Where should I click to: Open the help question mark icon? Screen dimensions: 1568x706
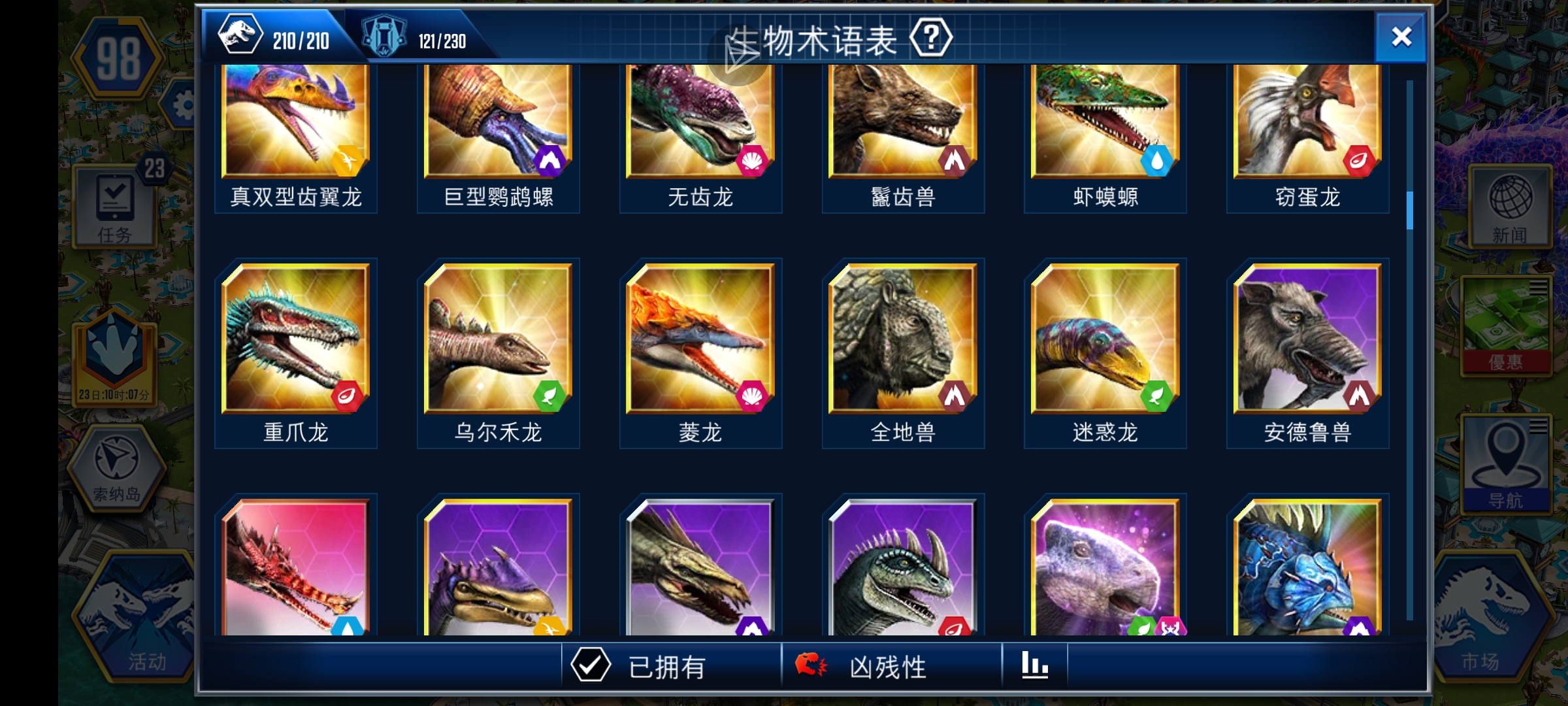click(931, 39)
